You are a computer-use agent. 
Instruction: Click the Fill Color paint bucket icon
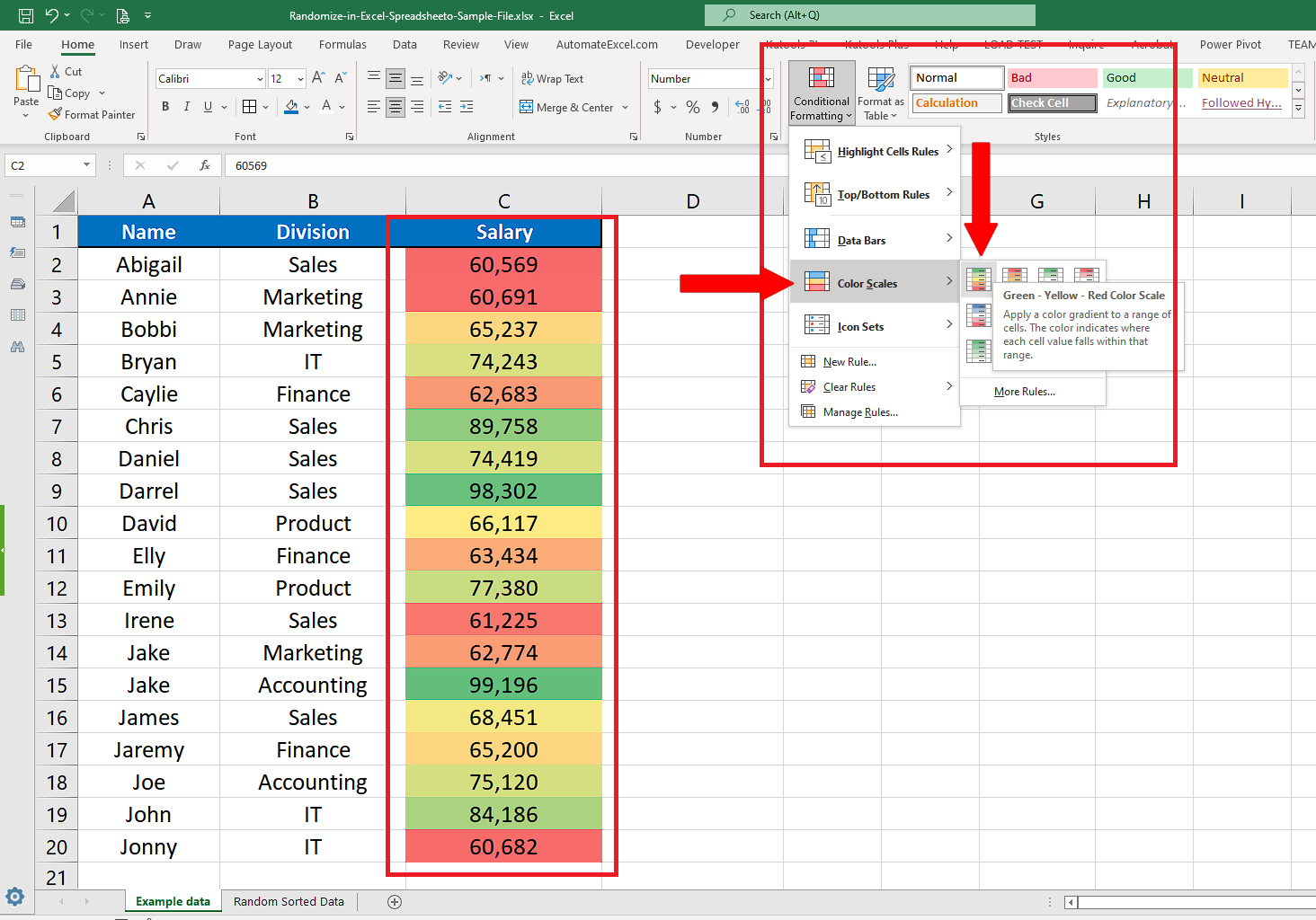(291, 107)
